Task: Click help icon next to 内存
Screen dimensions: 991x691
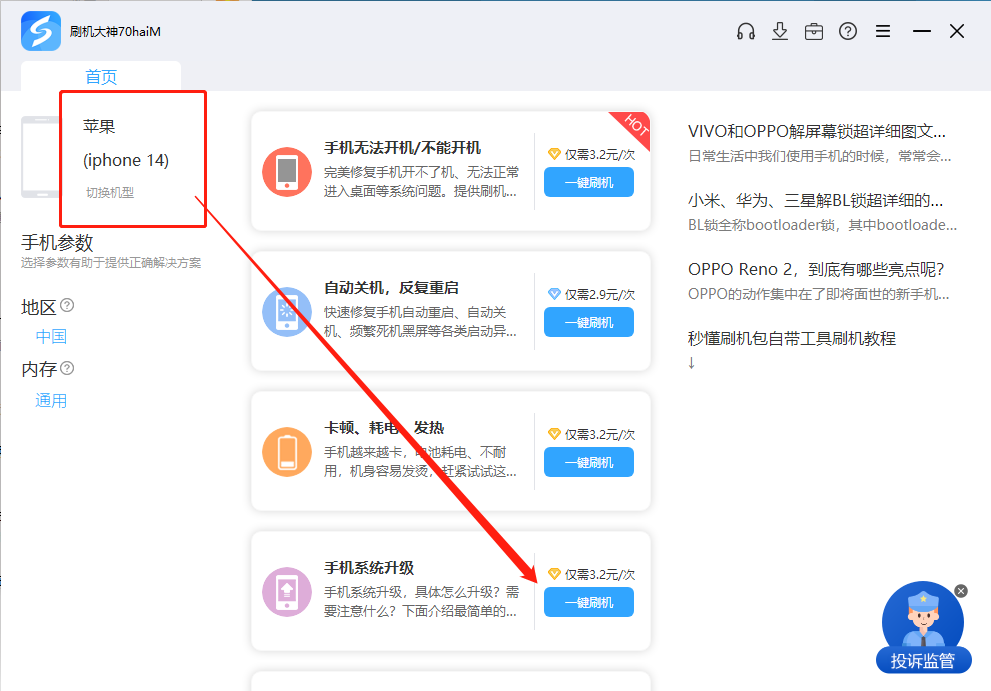Action: click(67, 368)
